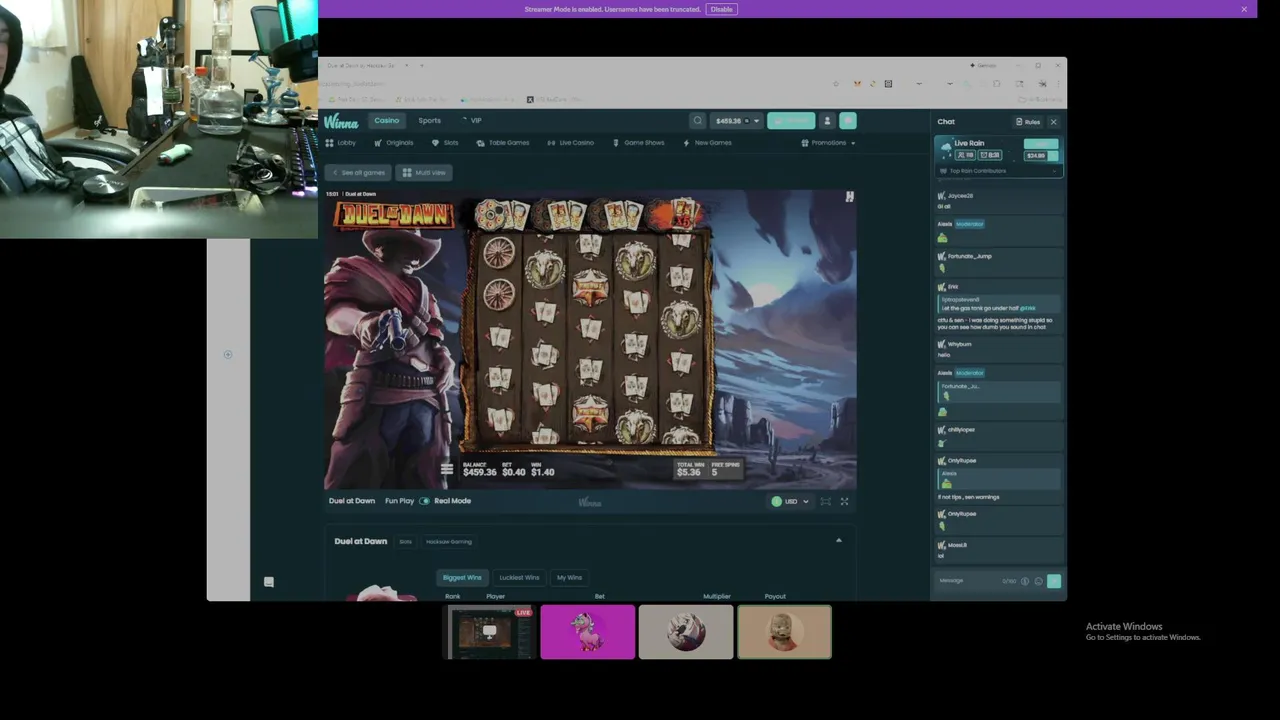Select the LIVE screen-share thumbnail
This screenshot has height=720, width=1280.
point(489,632)
